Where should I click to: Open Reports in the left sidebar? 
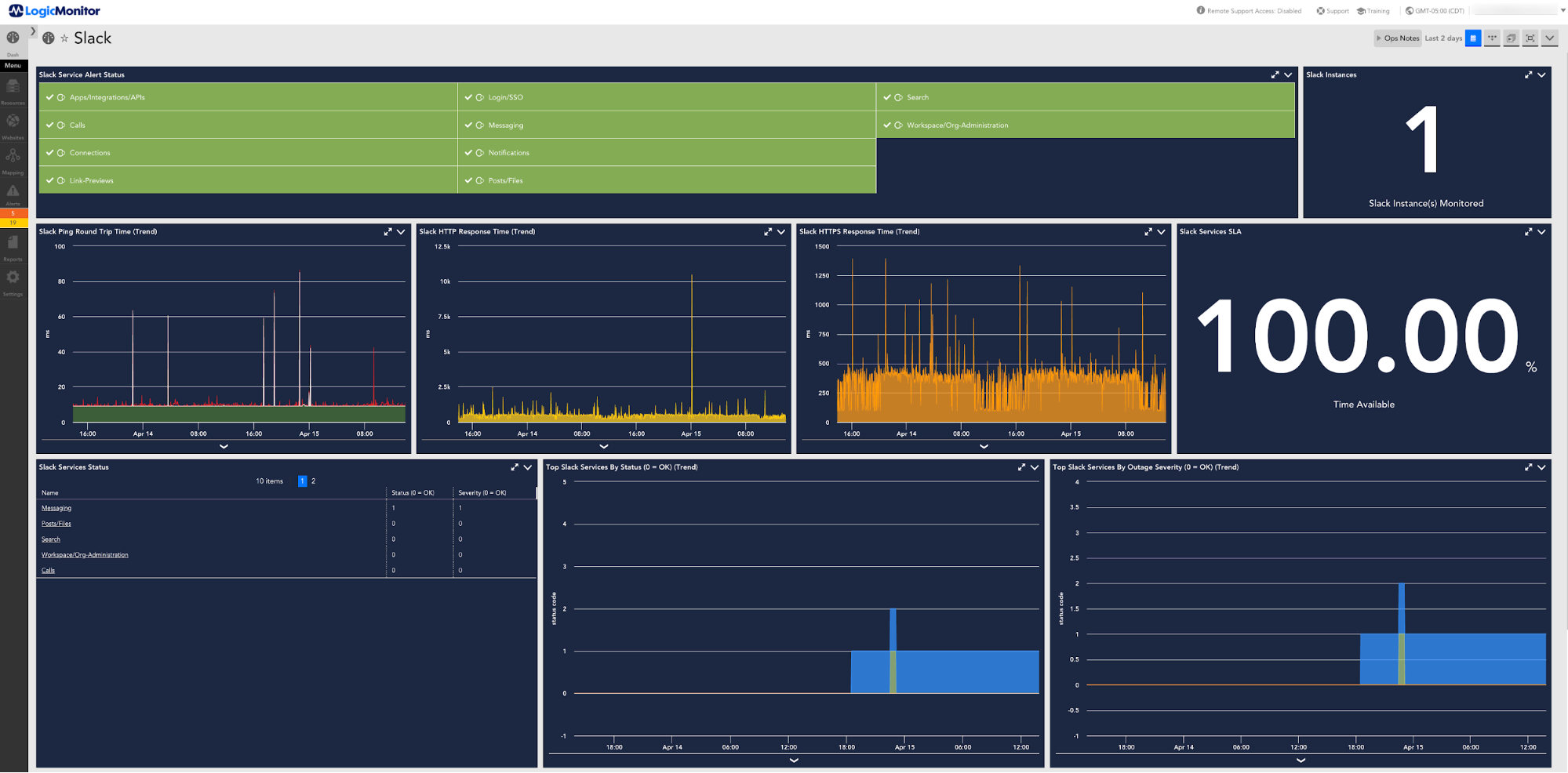pyautogui.click(x=13, y=247)
